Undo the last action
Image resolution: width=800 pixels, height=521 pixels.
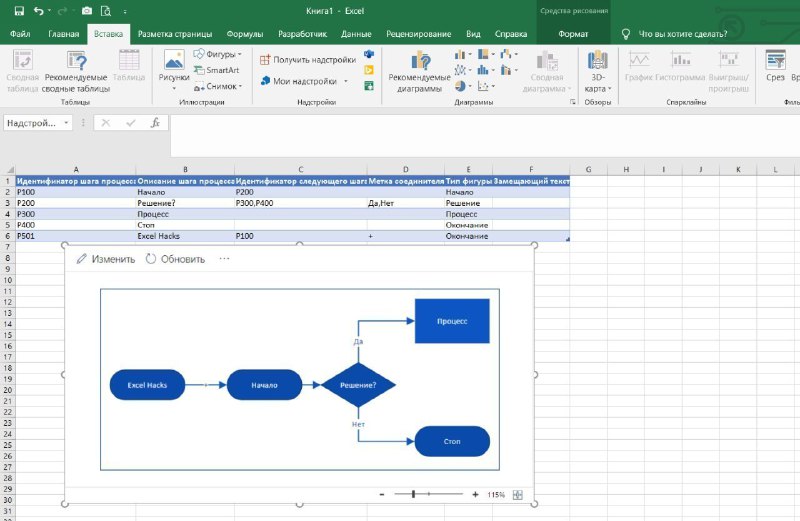click(39, 11)
